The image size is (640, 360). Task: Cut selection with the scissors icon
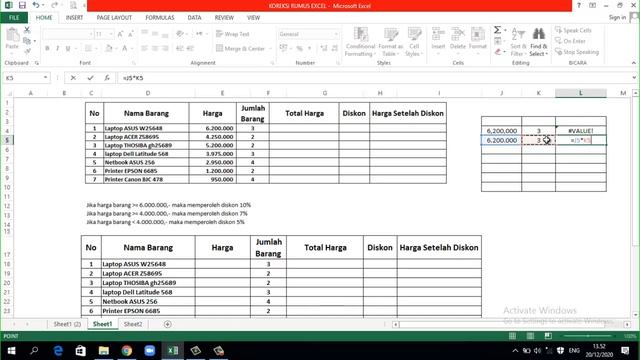[x=27, y=30]
